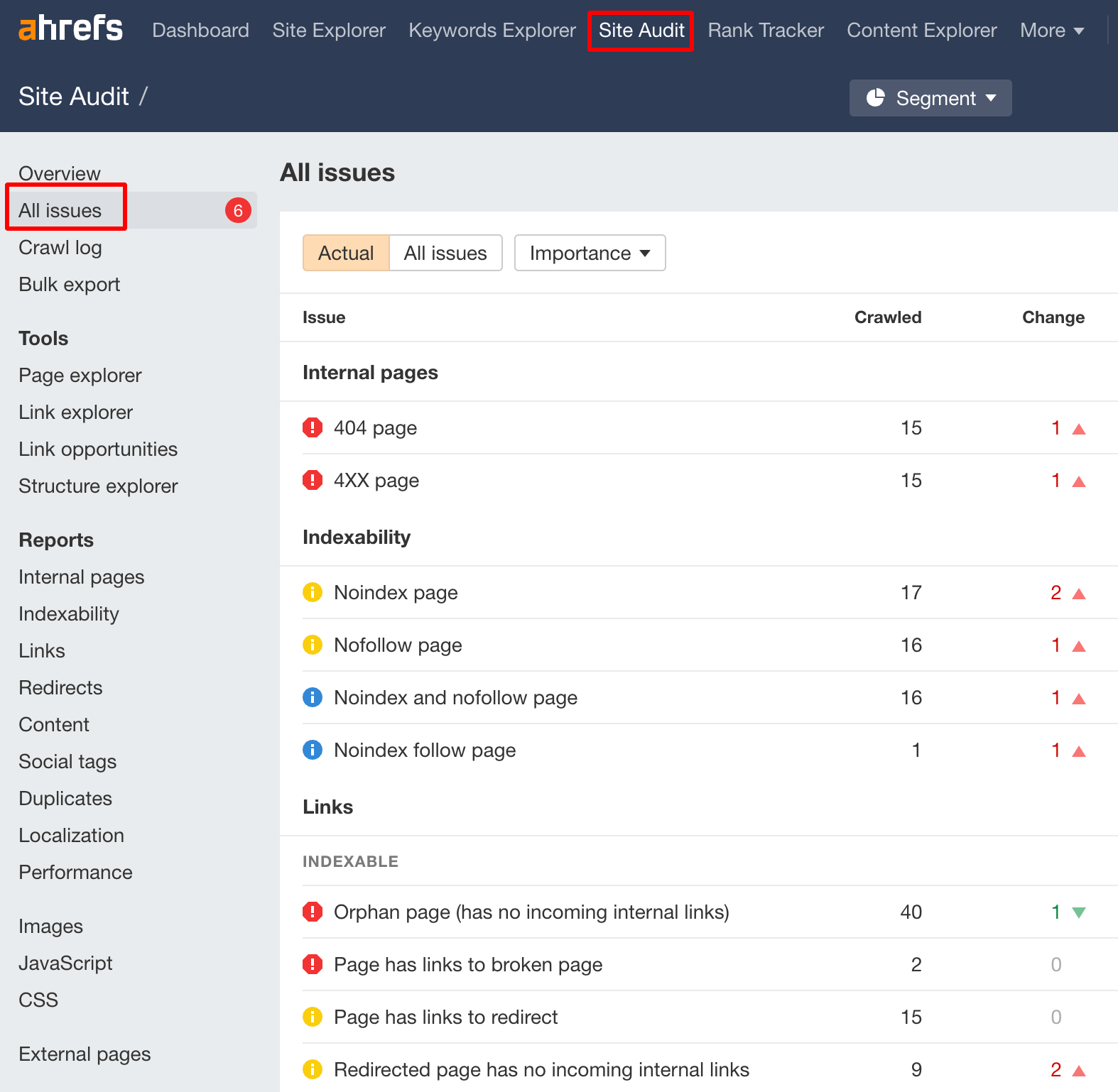Switch to the Actual issues toggle

click(346, 253)
